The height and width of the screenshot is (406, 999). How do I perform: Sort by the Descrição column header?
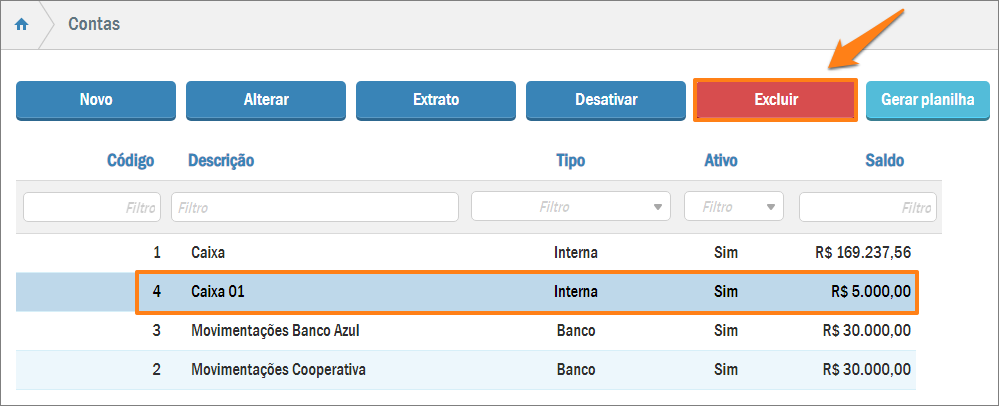point(221,160)
